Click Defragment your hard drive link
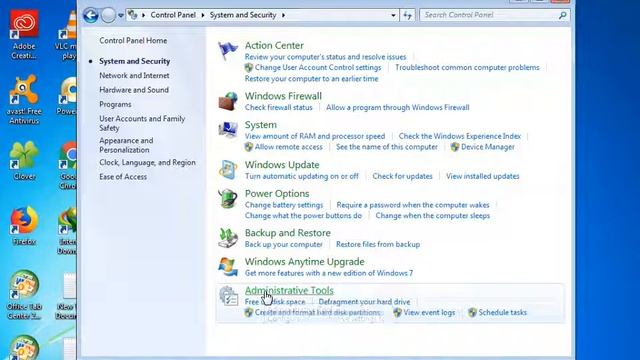Image resolution: width=640 pixels, height=360 pixels. coord(364,302)
